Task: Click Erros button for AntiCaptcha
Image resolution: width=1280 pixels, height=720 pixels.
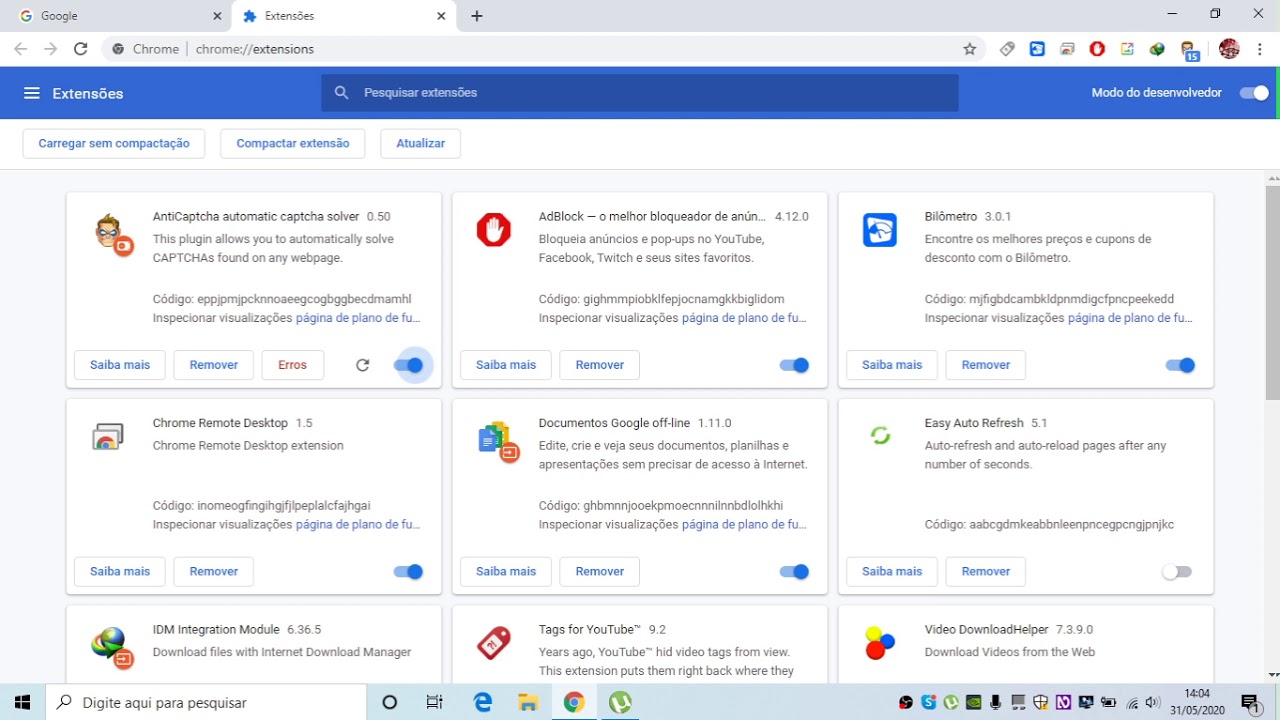Action: 293,365
